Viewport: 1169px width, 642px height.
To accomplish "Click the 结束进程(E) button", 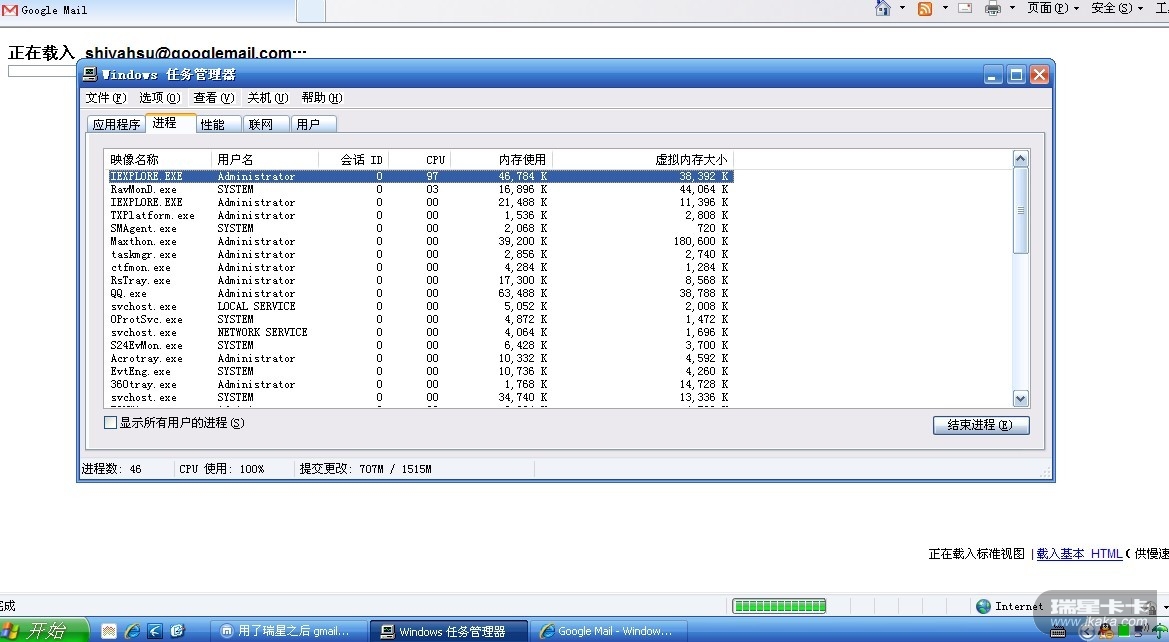I will tap(981, 425).
